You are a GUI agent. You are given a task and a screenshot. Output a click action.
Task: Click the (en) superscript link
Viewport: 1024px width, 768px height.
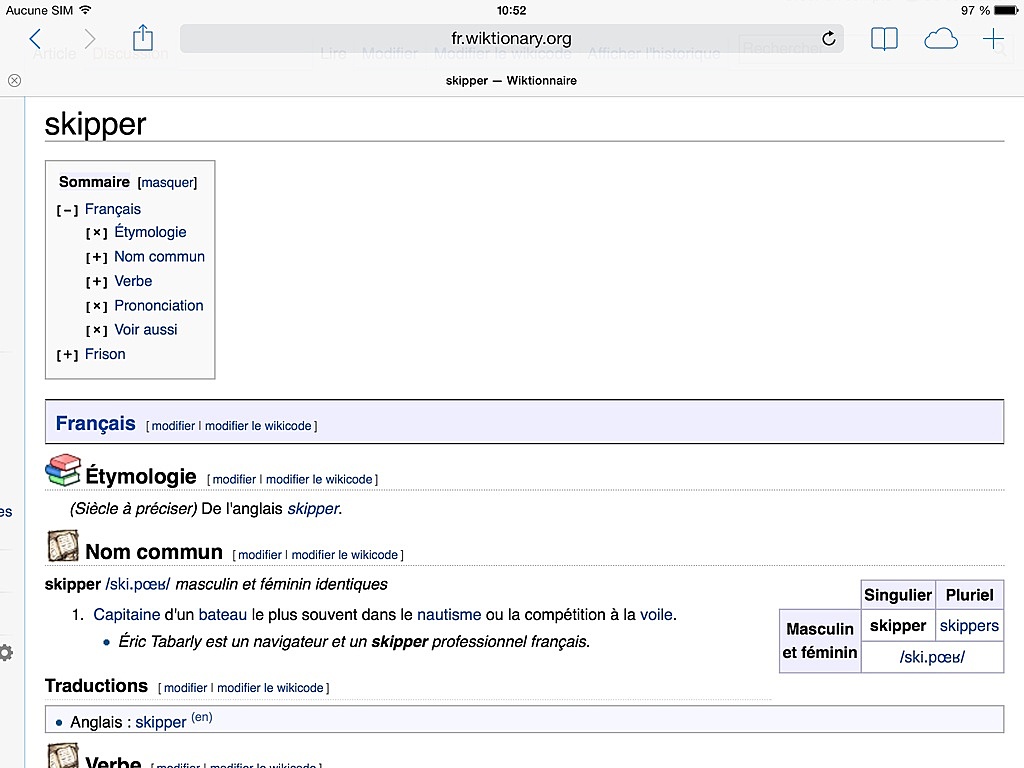(x=202, y=716)
